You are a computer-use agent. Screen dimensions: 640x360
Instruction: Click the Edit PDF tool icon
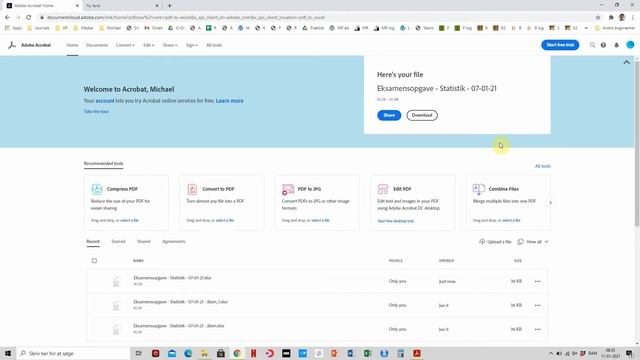383,189
